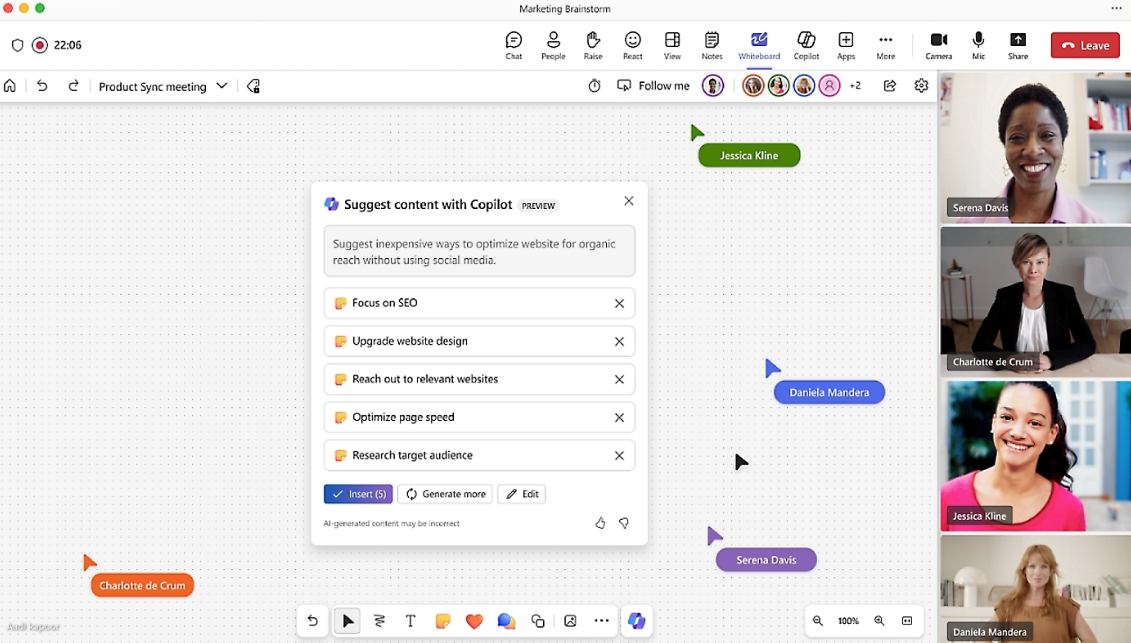Insert image using picture tool
The height and width of the screenshot is (643, 1131).
pos(570,621)
